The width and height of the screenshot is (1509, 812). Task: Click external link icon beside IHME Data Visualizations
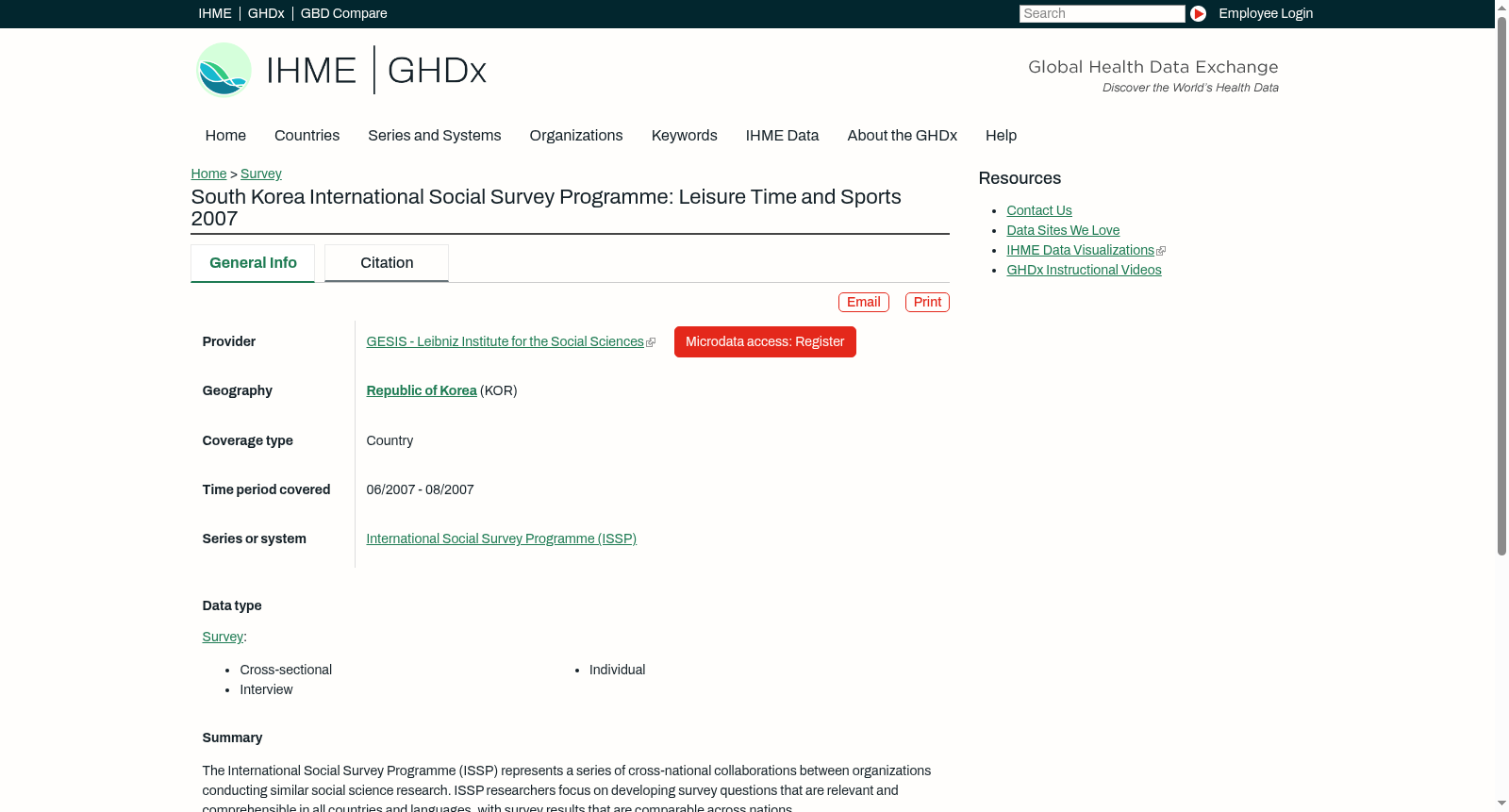click(x=1161, y=251)
